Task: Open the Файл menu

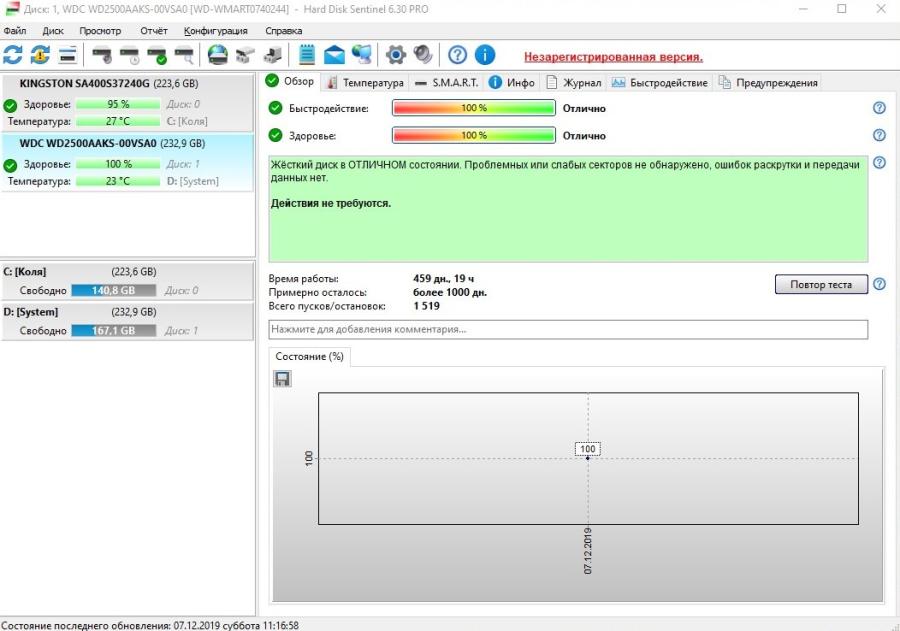Action: (x=15, y=31)
